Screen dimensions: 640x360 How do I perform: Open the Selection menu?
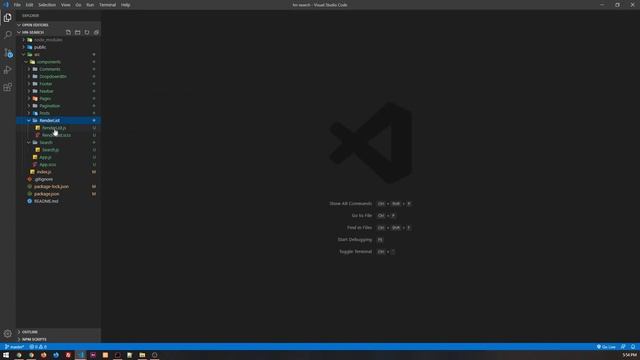pyautogui.click(x=47, y=5)
